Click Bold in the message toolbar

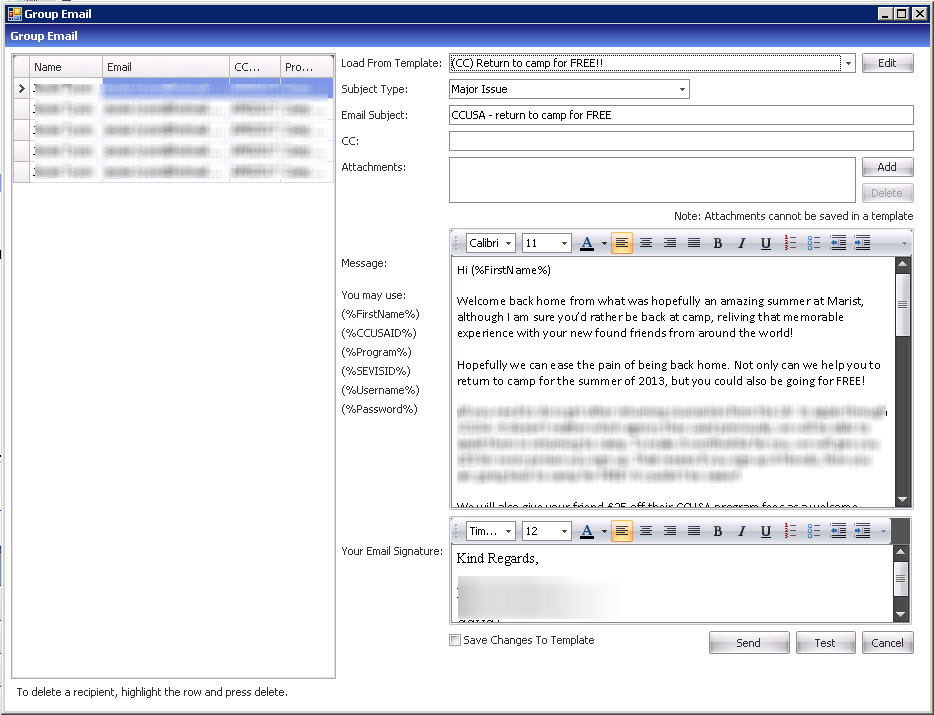click(717, 243)
